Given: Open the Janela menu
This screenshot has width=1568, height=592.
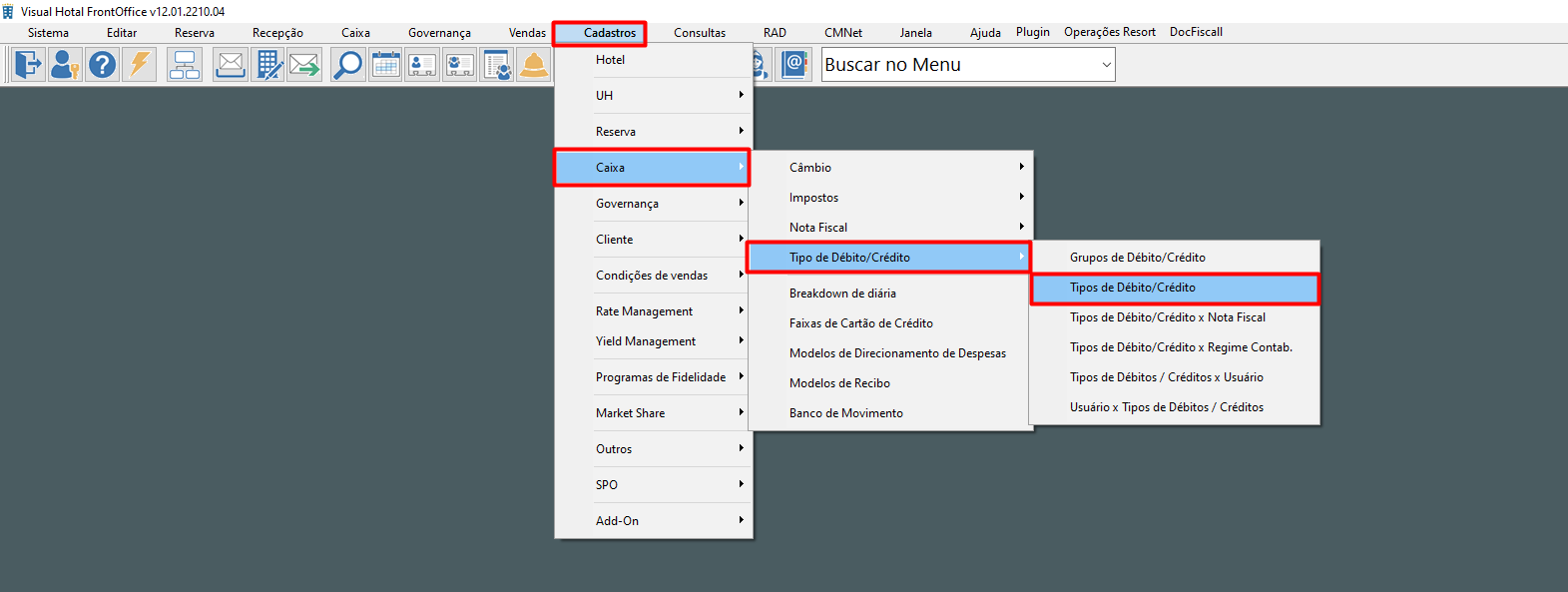Looking at the screenshot, I should click(915, 33).
